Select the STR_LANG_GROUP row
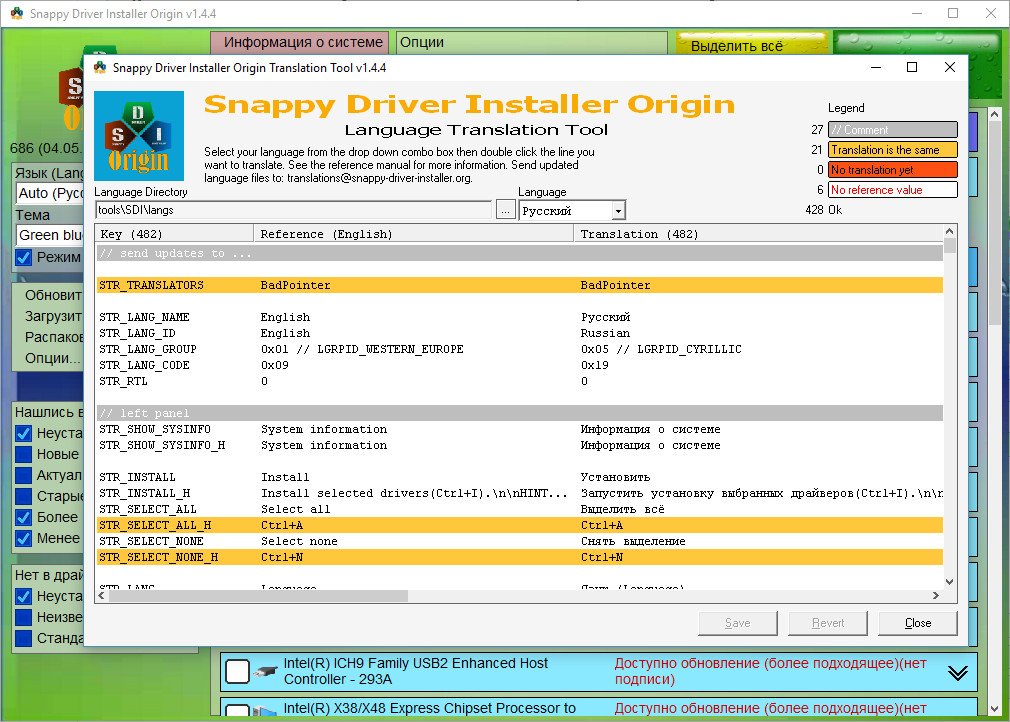The height and width of the screenshot is (722, 1010). click(x=520, y=349)
